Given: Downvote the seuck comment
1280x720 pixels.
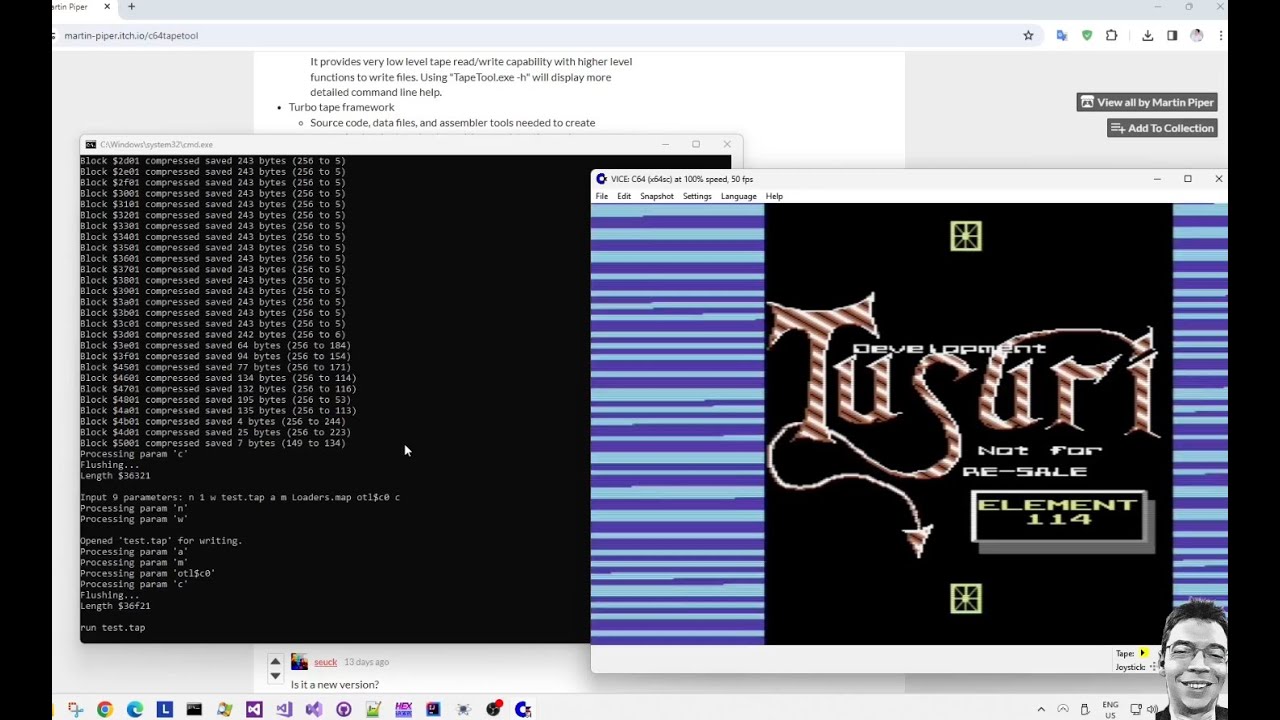Looking at the screenshot, I should (x=275, y=676).
